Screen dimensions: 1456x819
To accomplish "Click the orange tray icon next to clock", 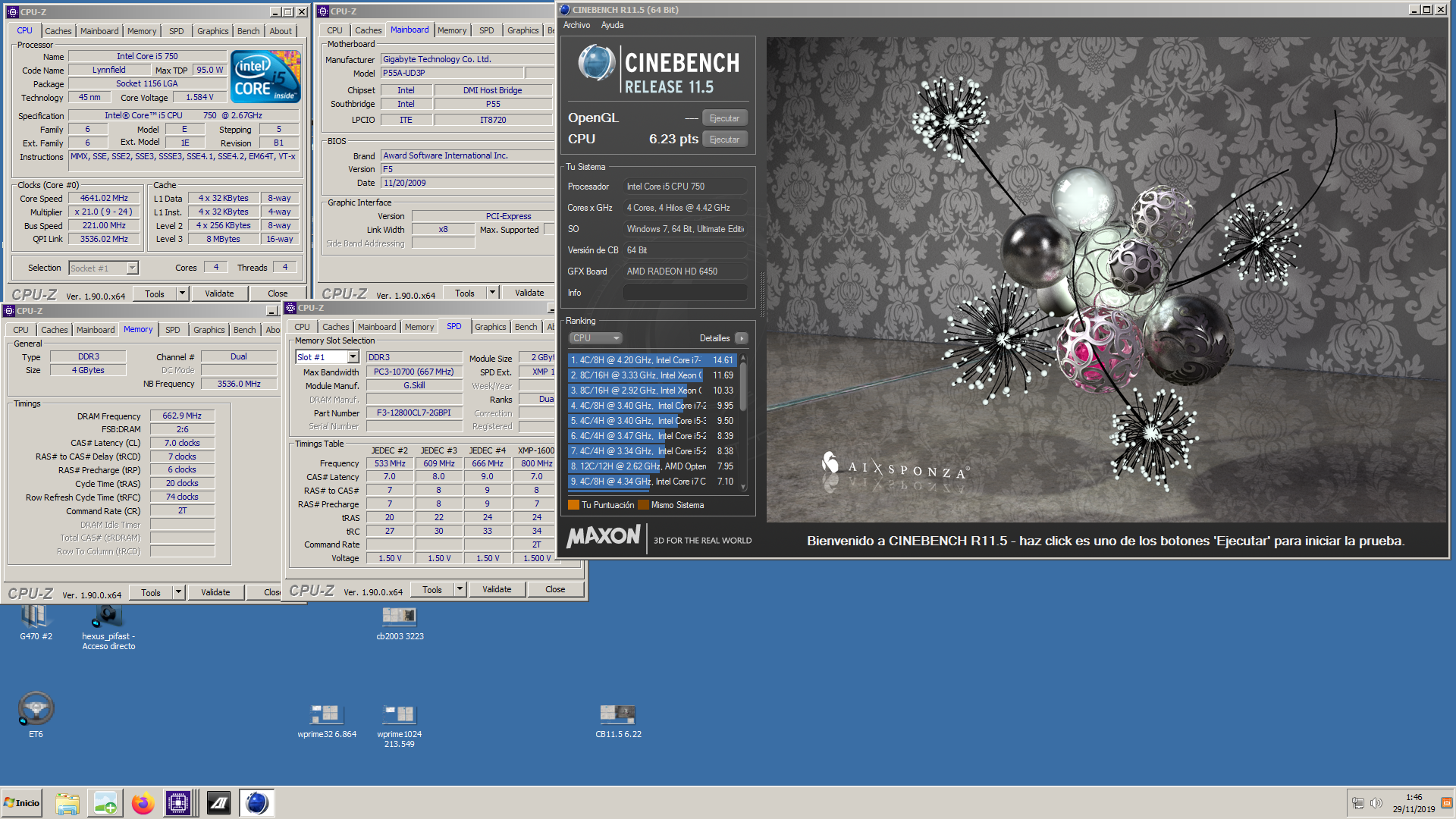I will pos(1446,803).
